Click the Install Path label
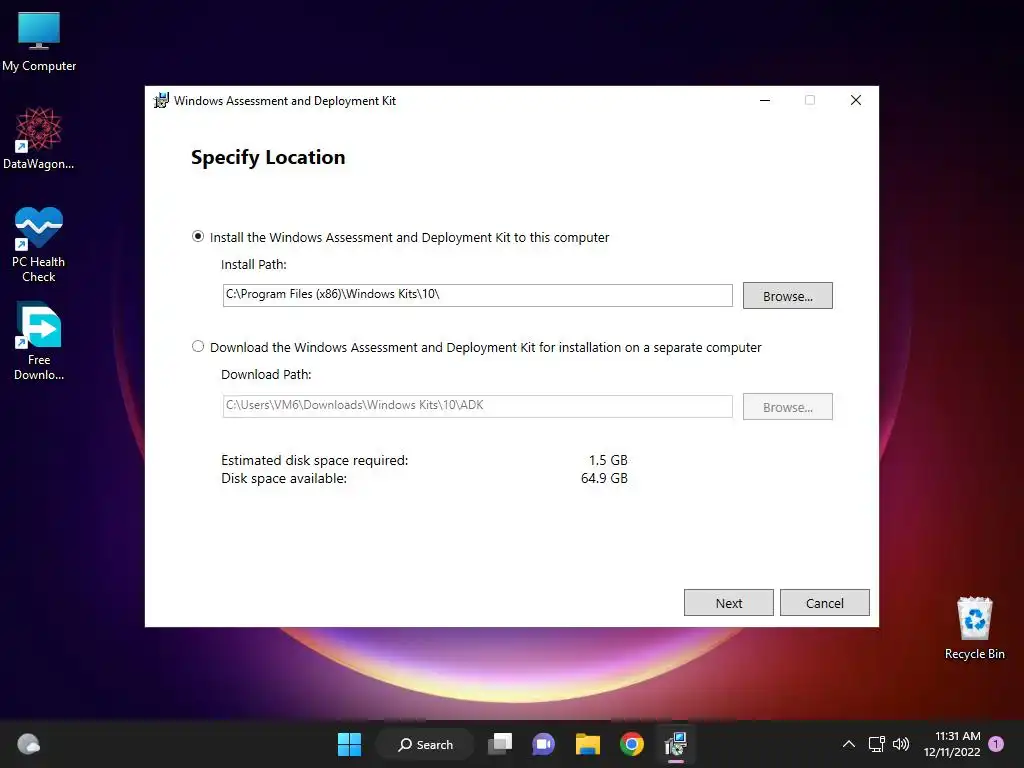The height and width of the screenshot is (768, 1024). (x=254, y=264)
